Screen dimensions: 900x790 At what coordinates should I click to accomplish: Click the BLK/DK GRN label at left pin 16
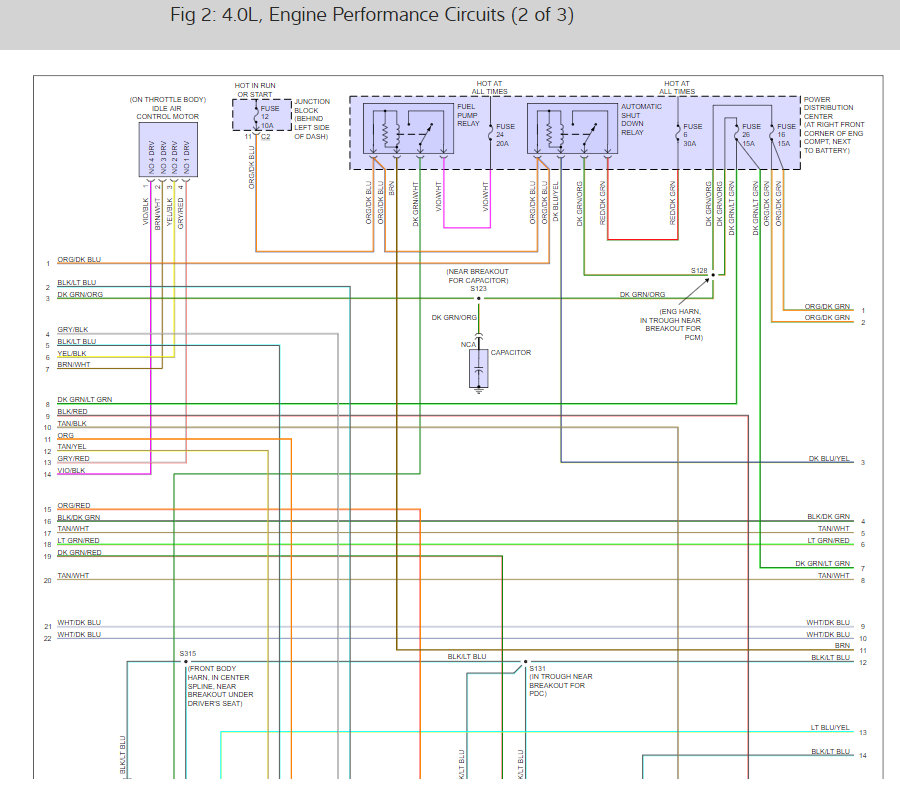coord(79,518)
